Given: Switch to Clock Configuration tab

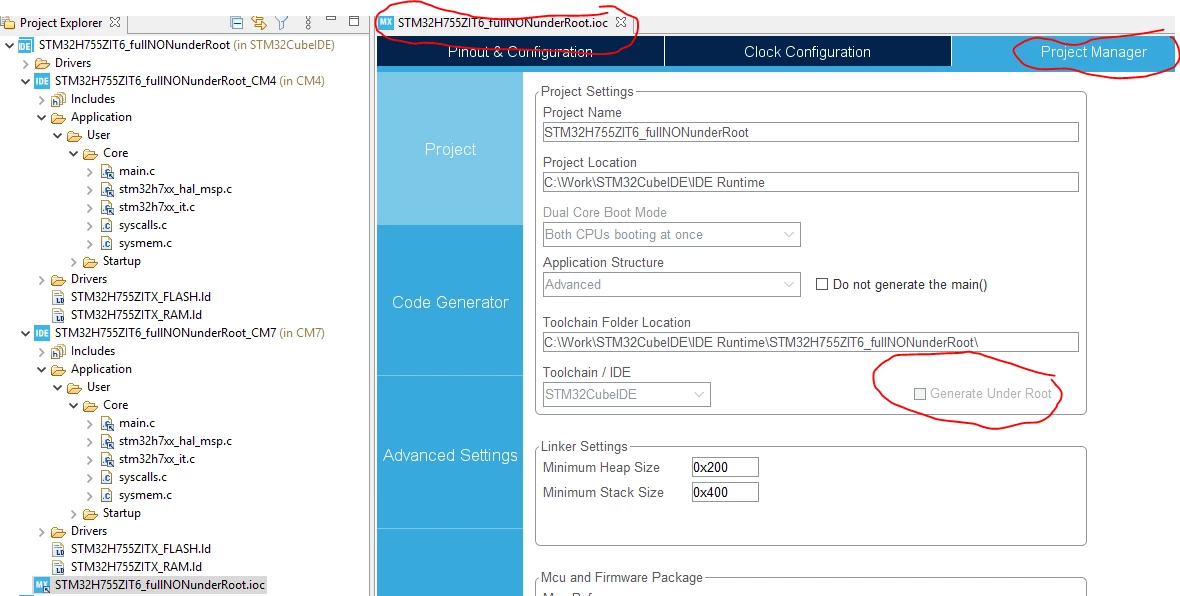Looking at the screenshot, I should [807, 52].
